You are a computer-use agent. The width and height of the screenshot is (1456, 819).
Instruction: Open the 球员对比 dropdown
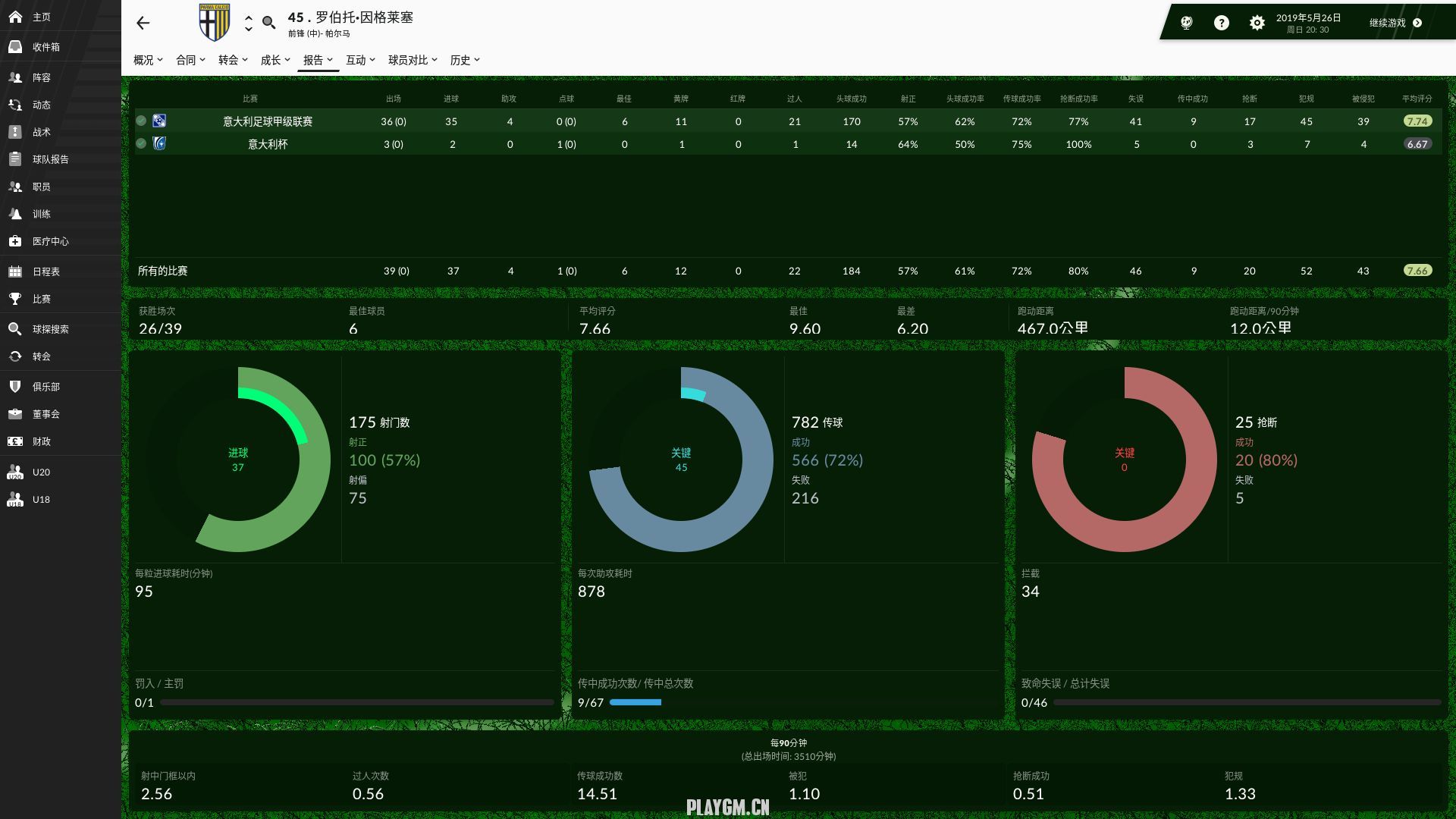pyautogui.click(x=413, y=60)
